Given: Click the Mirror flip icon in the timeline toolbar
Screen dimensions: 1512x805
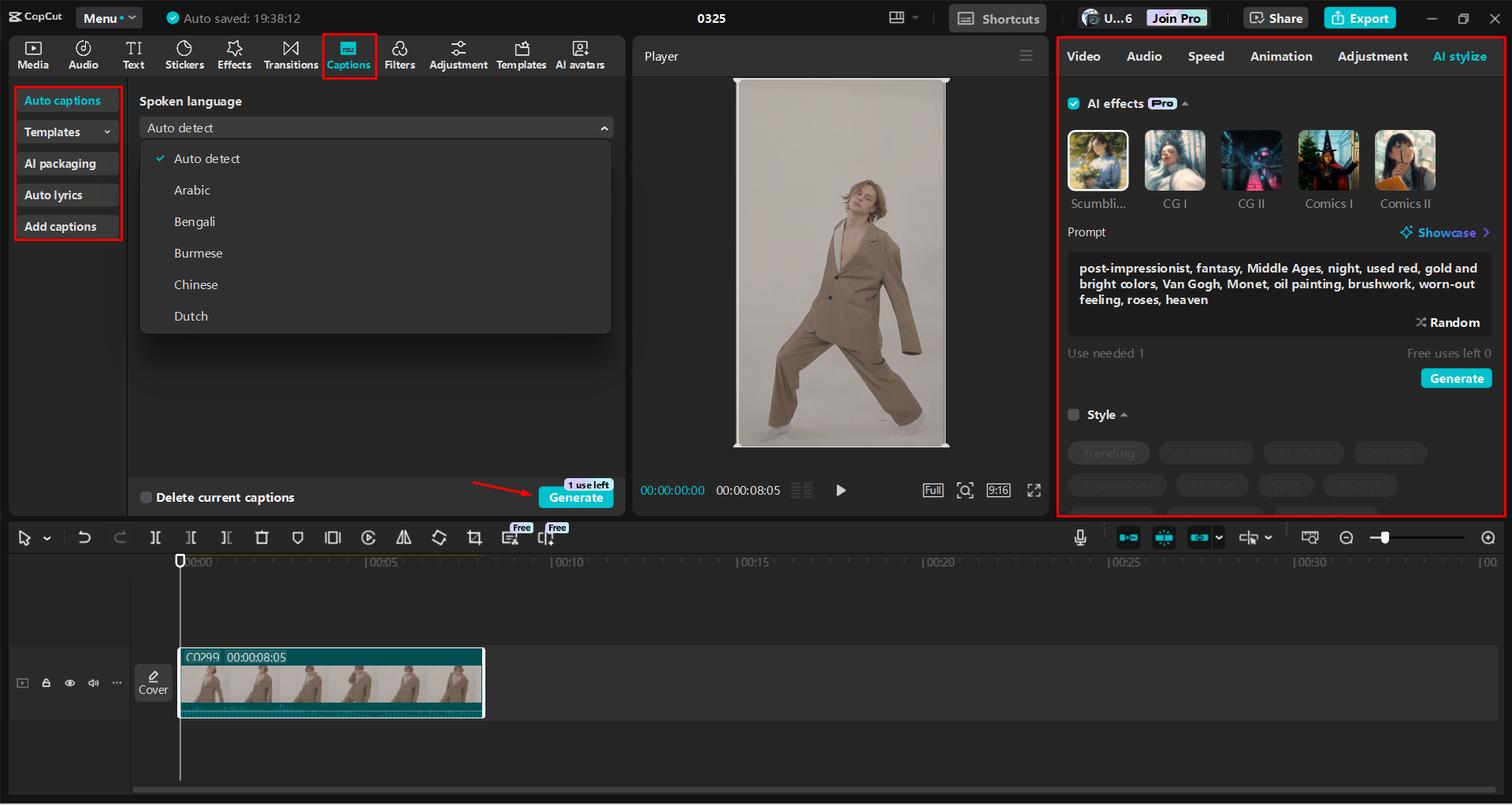Looking at the screenshot, I should coord(403,537).
